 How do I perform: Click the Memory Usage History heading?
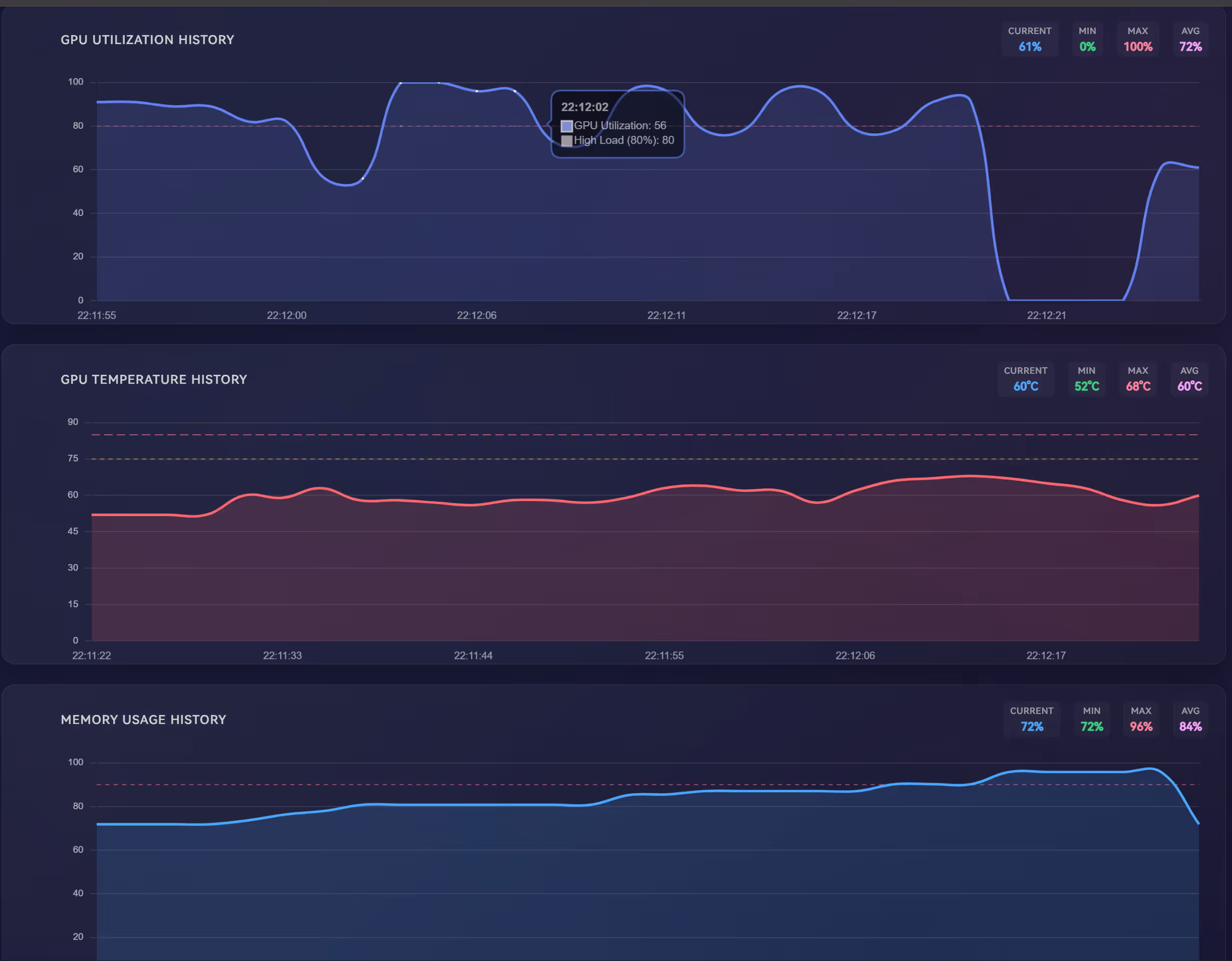click(x=143, y=719)
